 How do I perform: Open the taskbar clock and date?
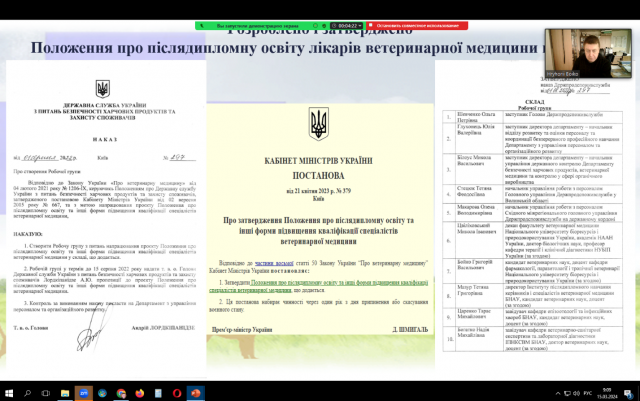tap(607, 393)
